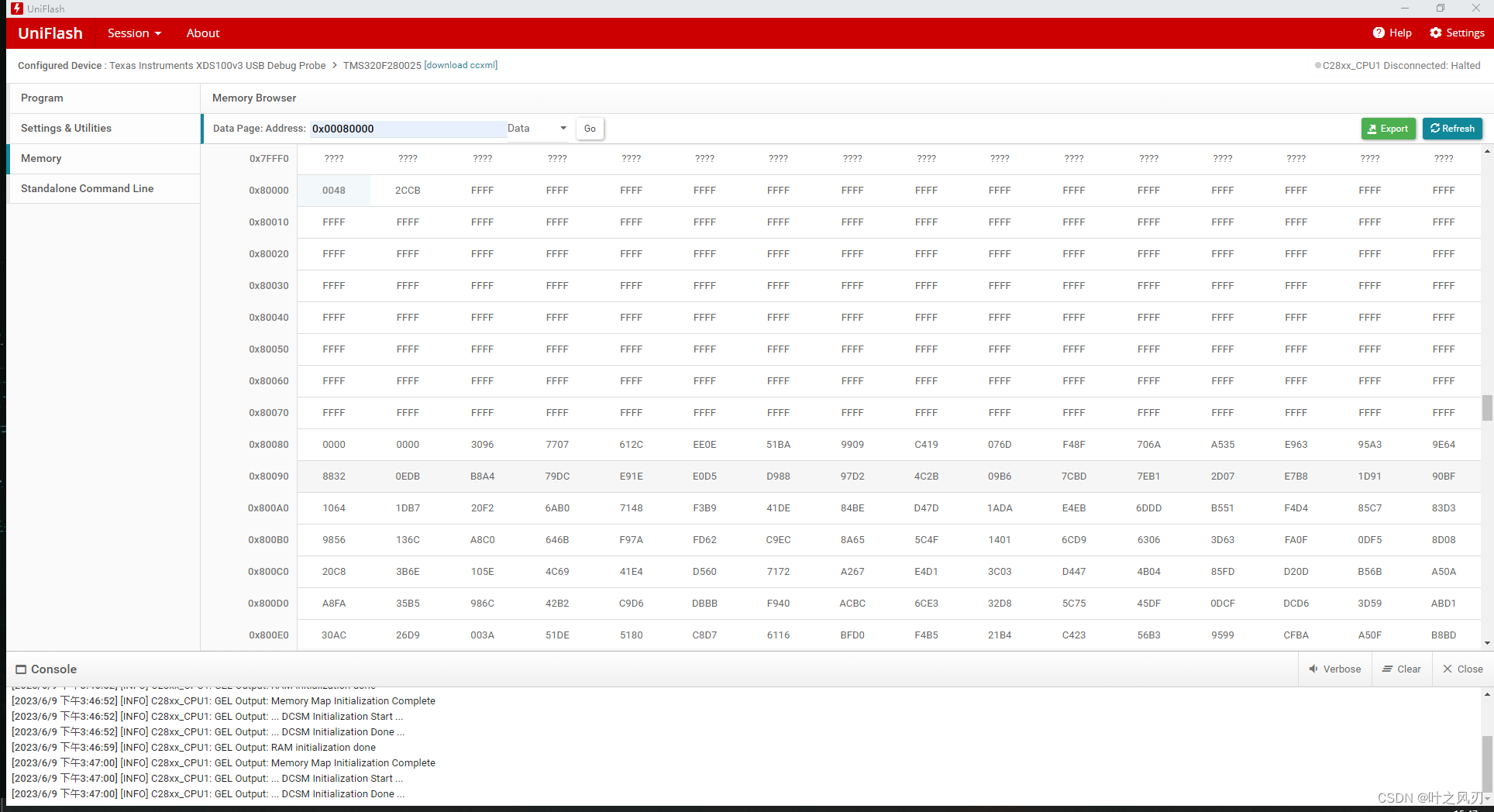Open Standalone Command Line sidebar item
This screenshot has width=1494, height=812.
[x=104, y=189]
